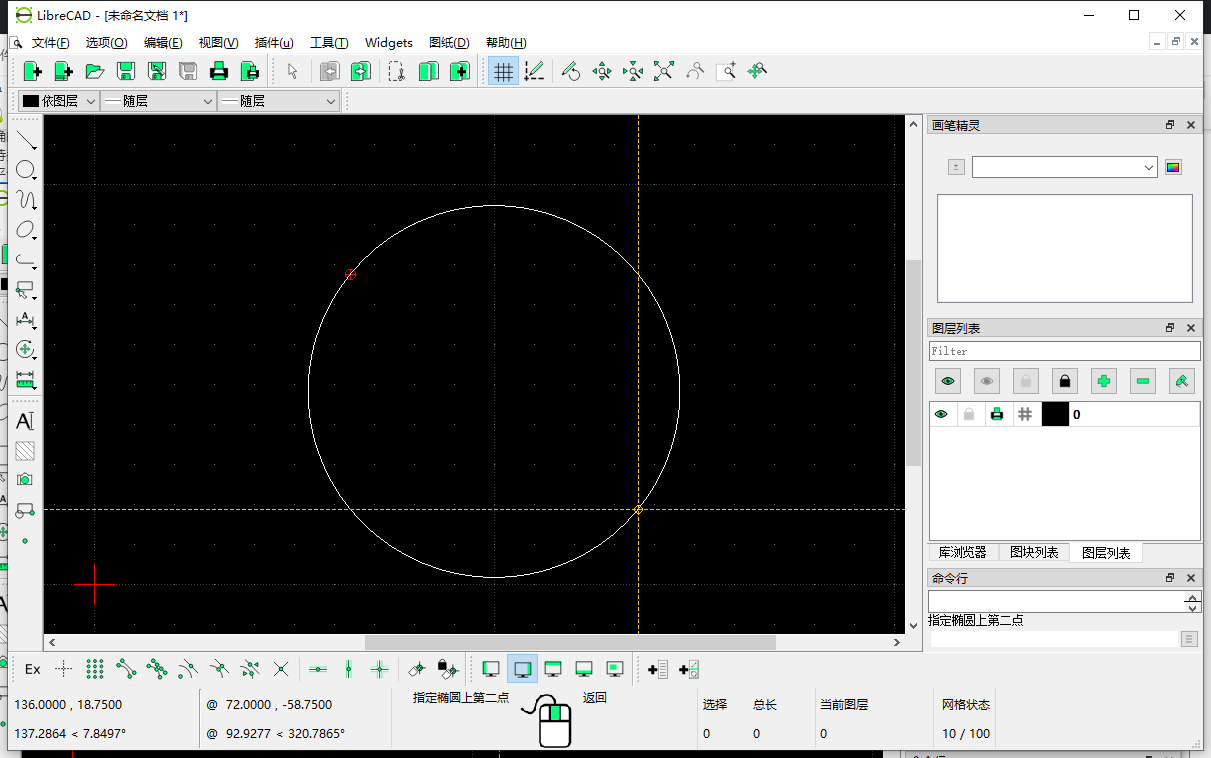Open the 选项 menu
The width and height of the screenshot is (1211, 758).
click(106, 43)
